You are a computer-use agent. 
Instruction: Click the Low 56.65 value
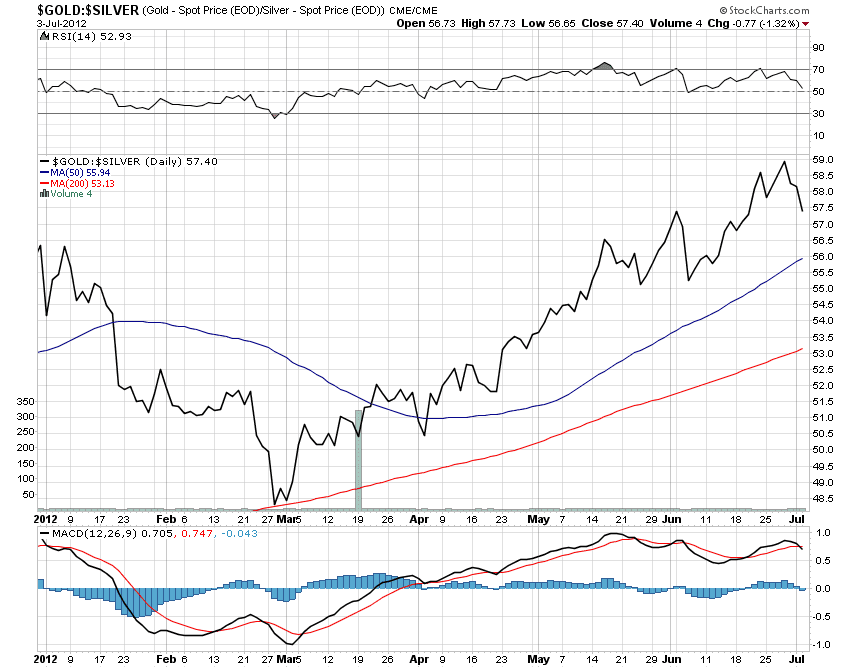click(x=548, y=23)
